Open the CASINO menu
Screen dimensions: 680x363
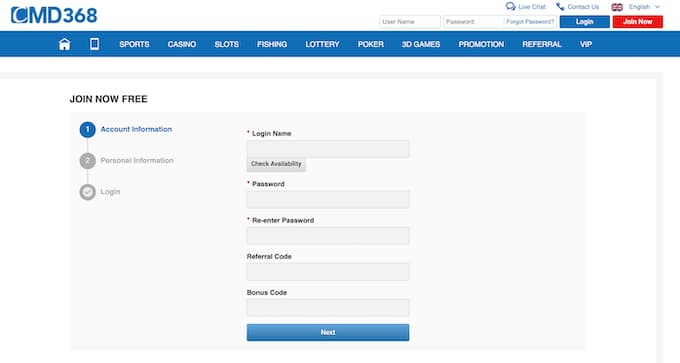182,44
